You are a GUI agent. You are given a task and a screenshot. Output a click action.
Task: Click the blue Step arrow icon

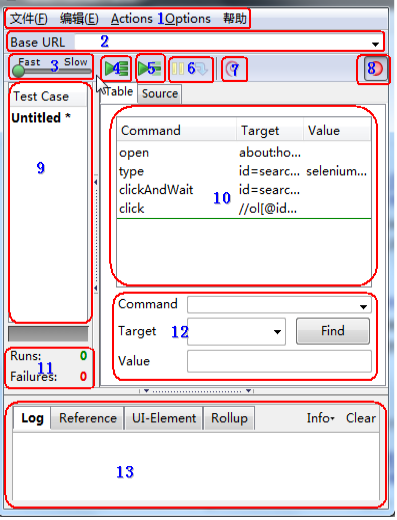201,69
